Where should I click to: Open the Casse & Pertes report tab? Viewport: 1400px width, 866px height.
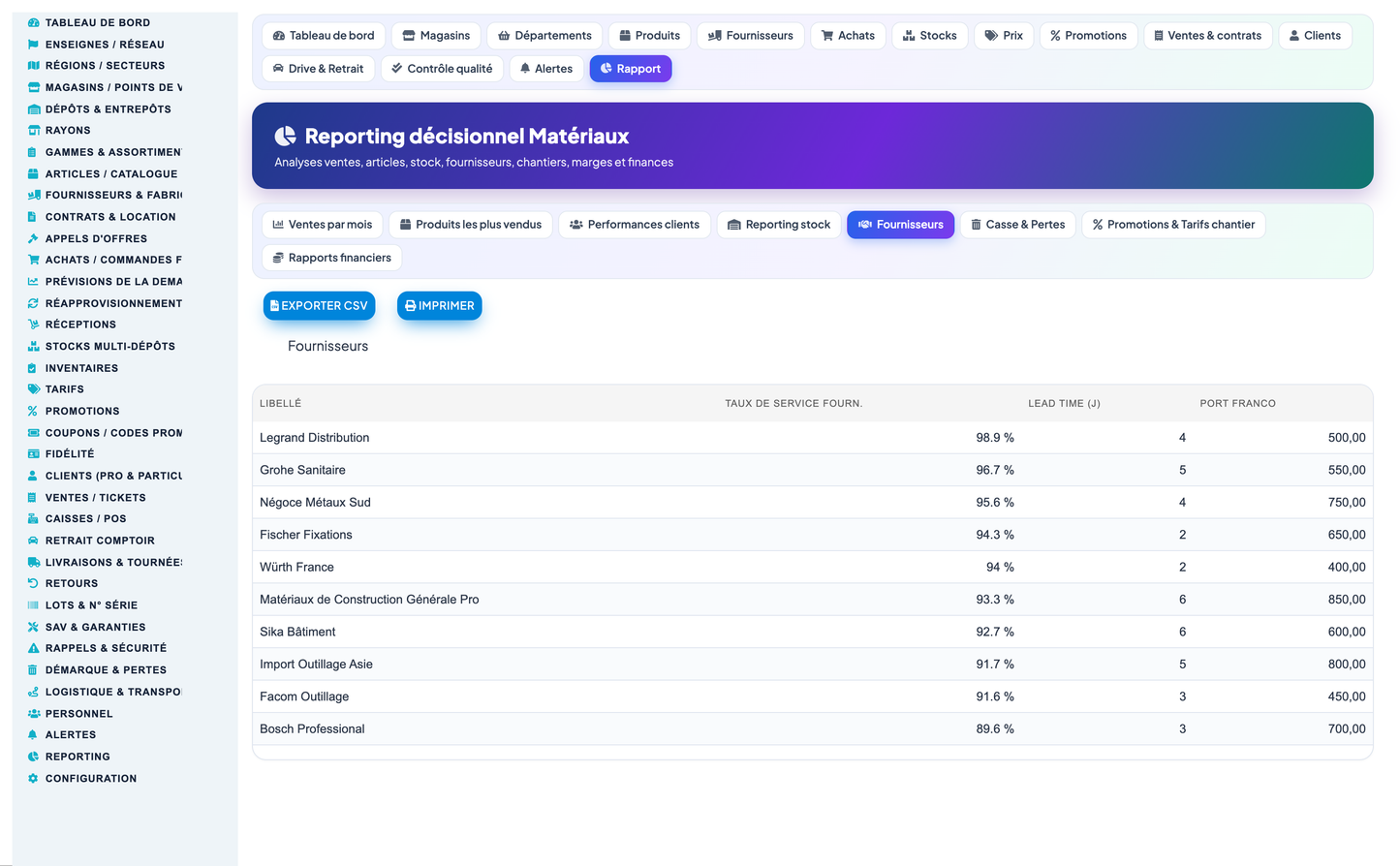pyautogui.click(x=1017, y=225)
